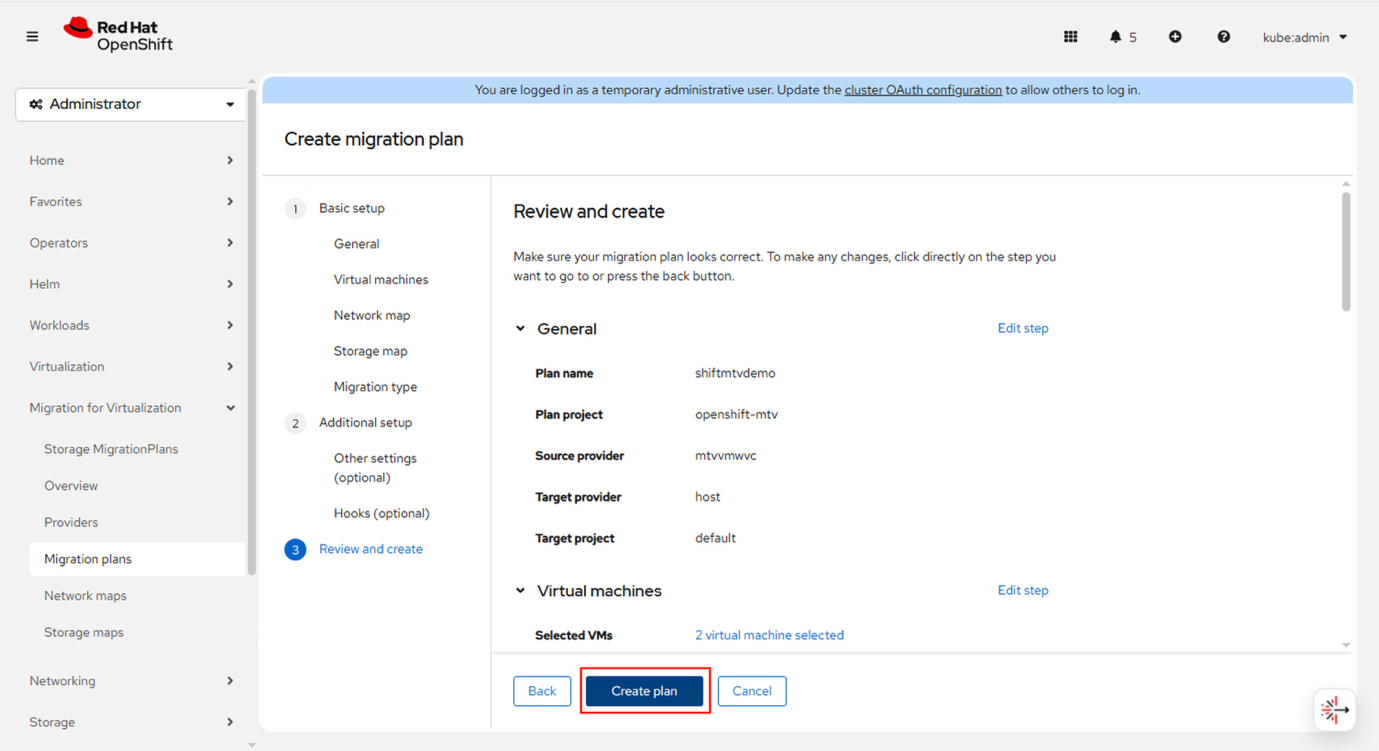The height and width of the screenshot is (751, 1379).
Task: Click the plan project value openshift-mtv
Action: (736, 414)
